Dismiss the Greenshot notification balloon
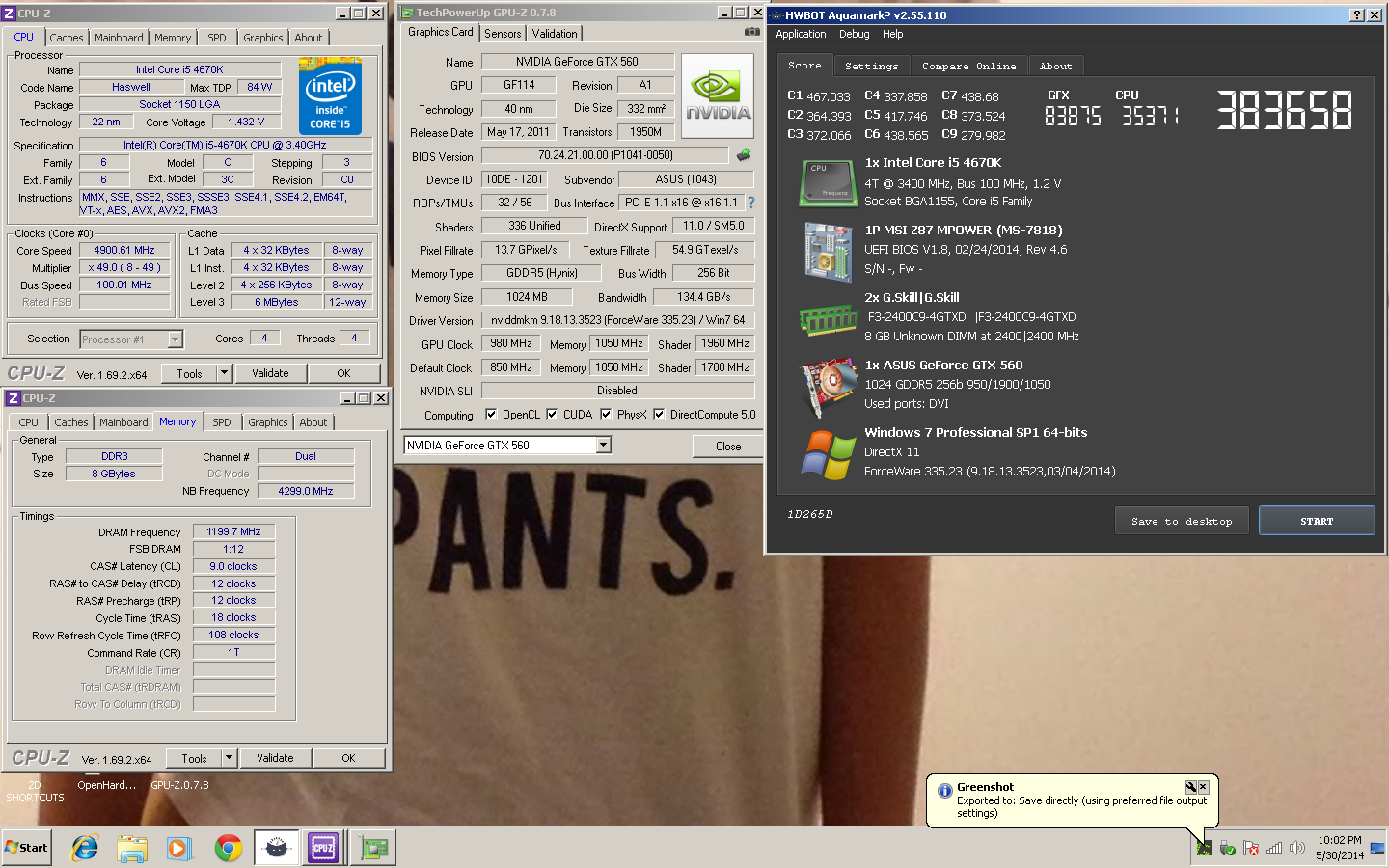 point(1203,787)
